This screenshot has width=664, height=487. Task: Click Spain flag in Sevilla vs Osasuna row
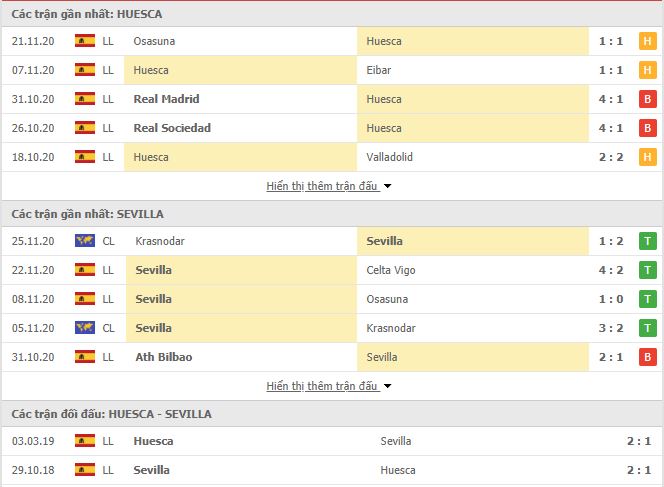85,299
